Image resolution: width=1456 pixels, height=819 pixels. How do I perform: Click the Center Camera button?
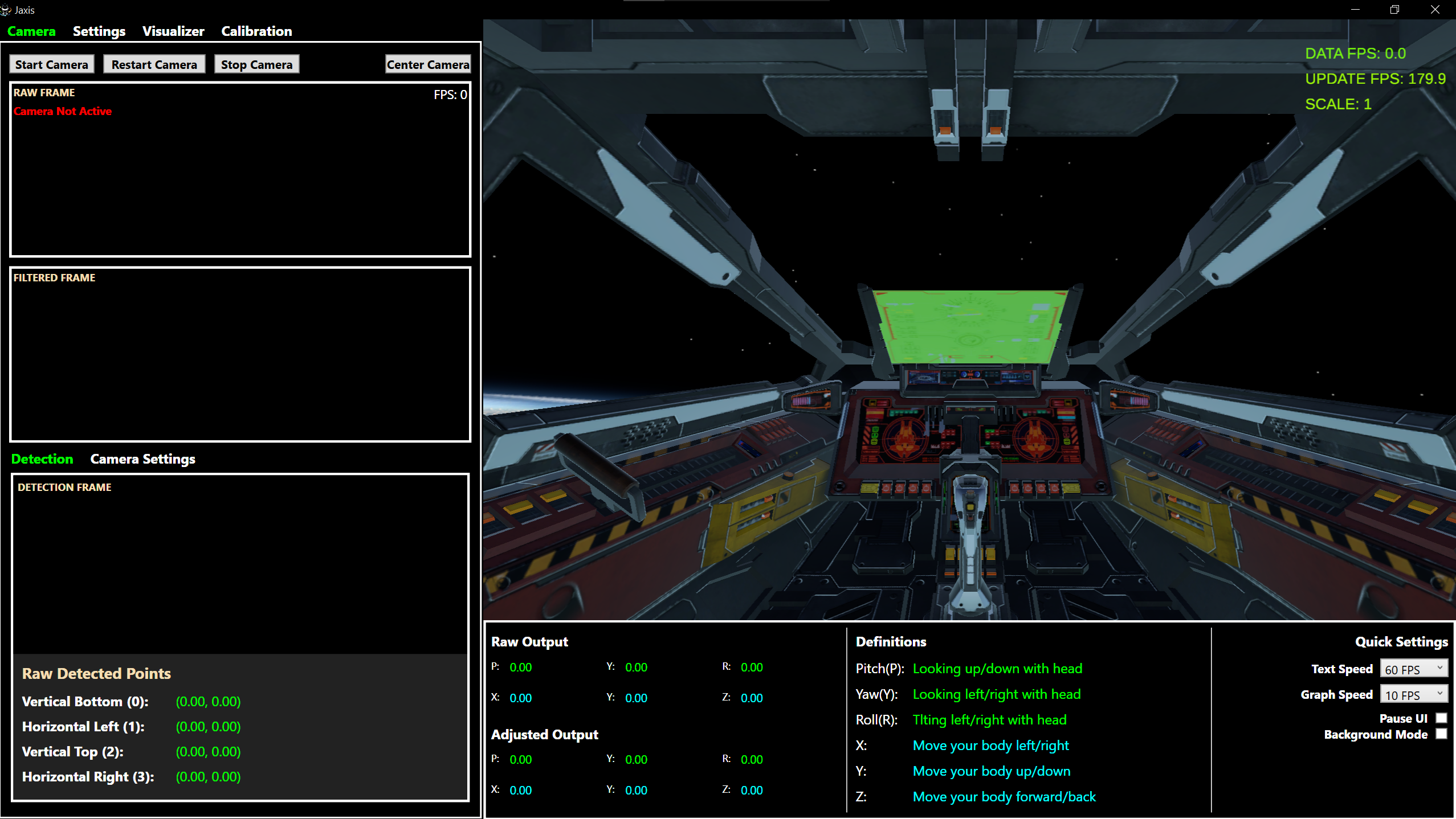click(428, 64)
